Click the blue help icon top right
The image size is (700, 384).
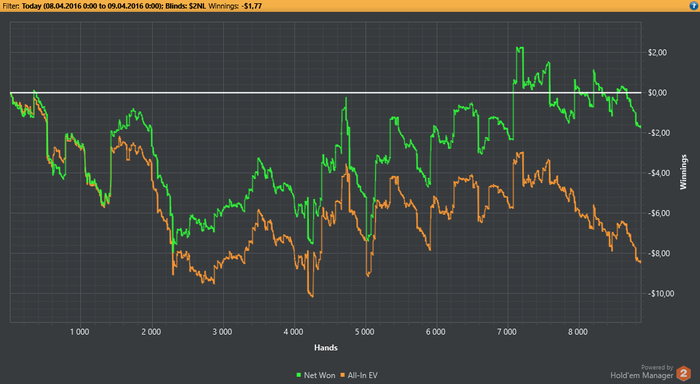click(695, 6)
